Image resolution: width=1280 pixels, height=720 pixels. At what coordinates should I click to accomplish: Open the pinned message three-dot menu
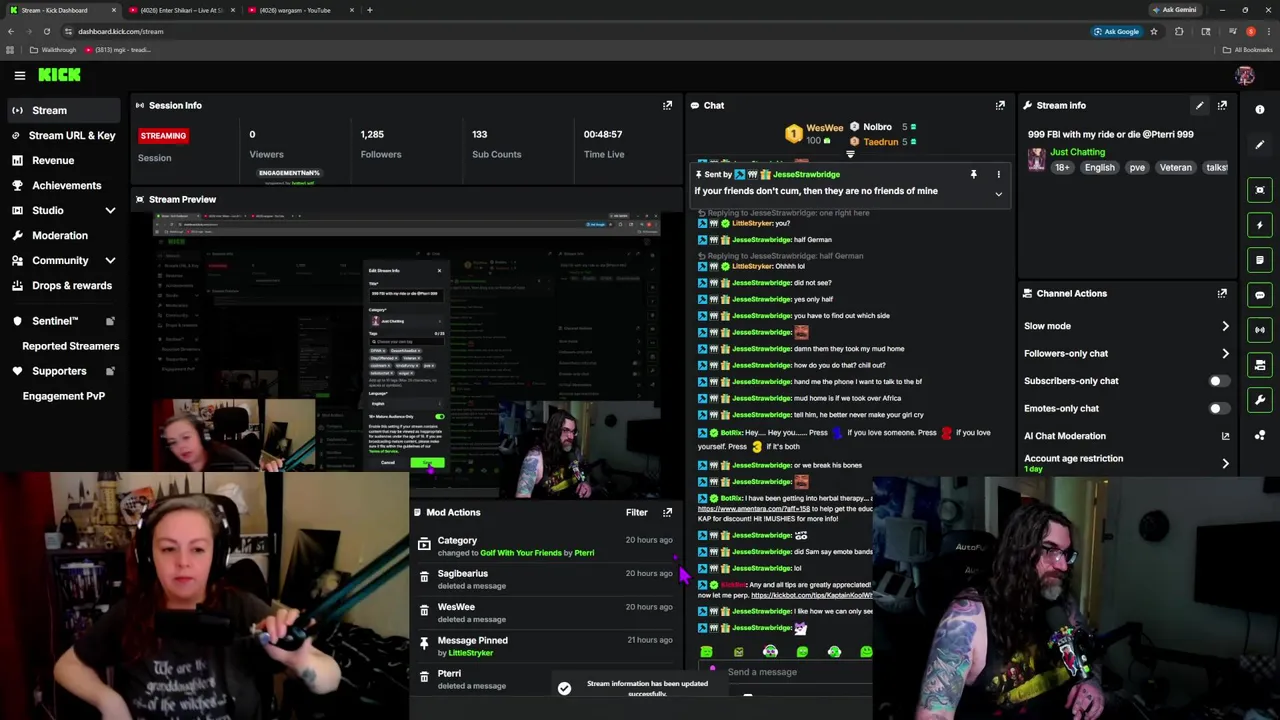(998, 174)
